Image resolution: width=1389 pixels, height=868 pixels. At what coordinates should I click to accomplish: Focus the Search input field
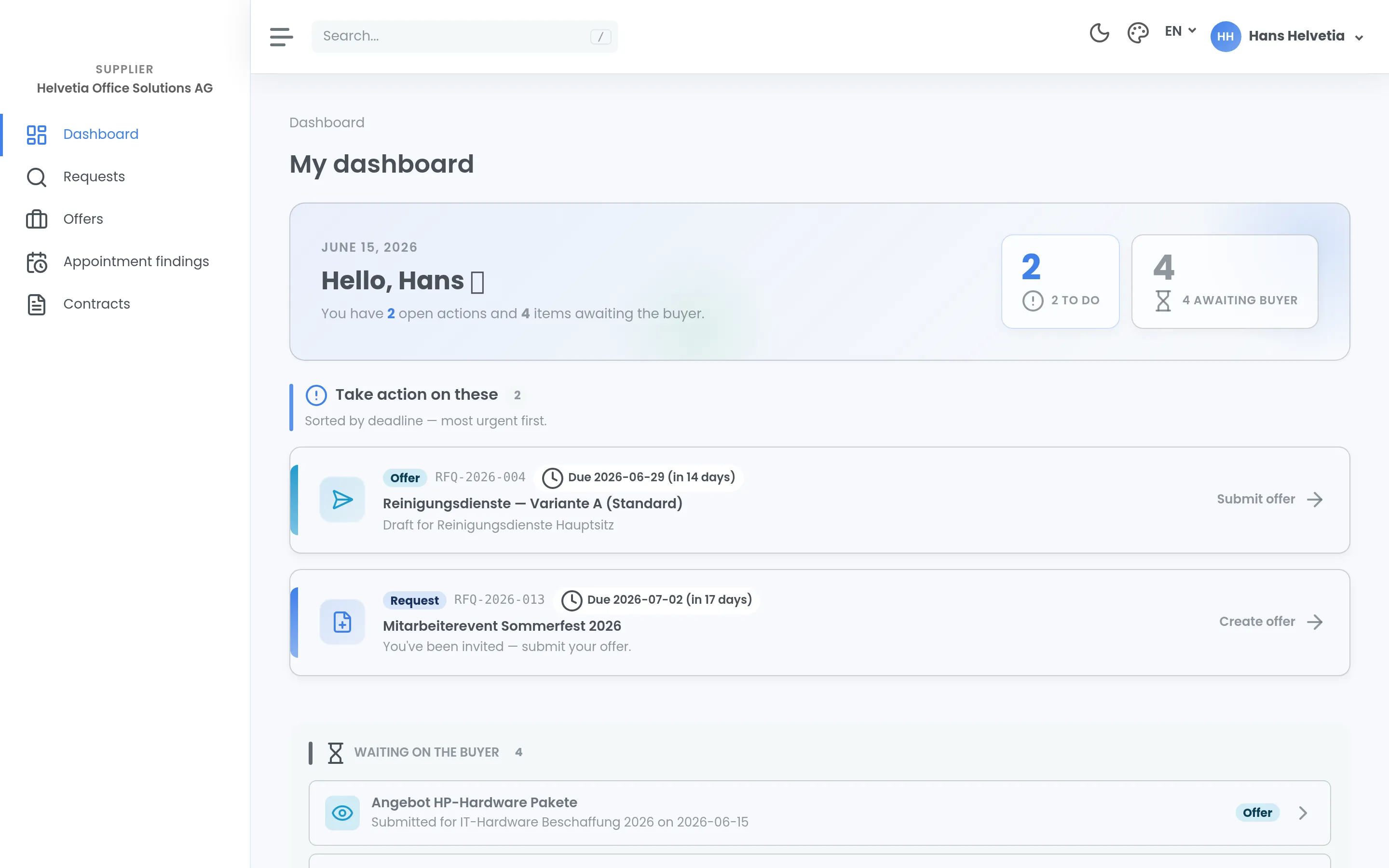click(464, 36)
